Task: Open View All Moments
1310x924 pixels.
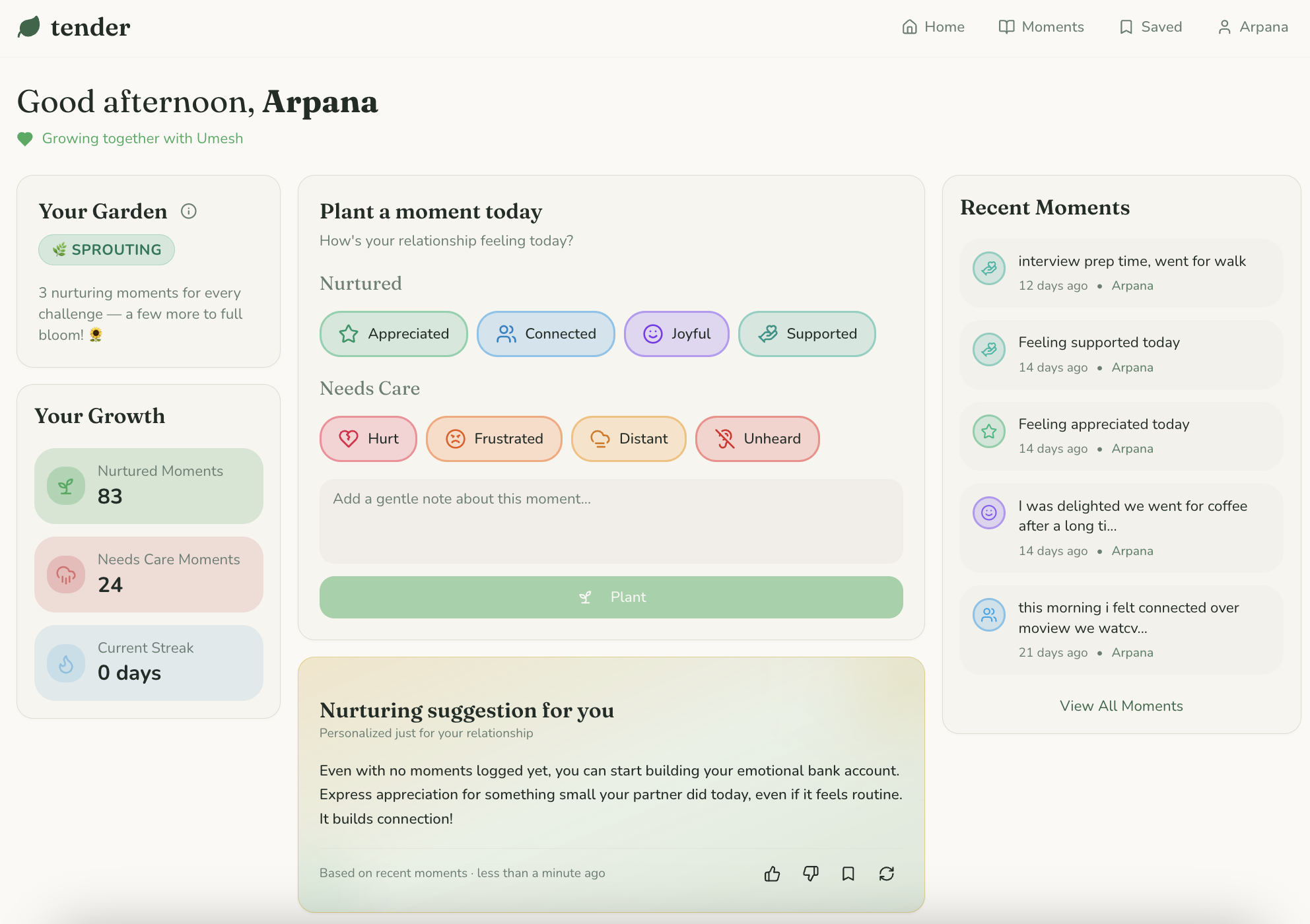Action: 1120,706
